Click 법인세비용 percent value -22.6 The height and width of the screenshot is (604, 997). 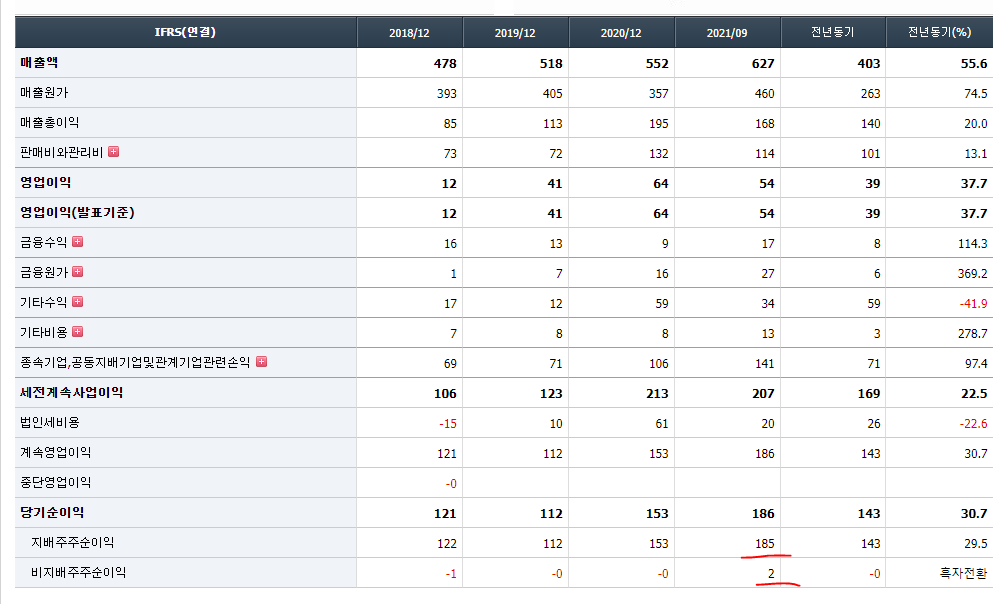tap(973, 423)
